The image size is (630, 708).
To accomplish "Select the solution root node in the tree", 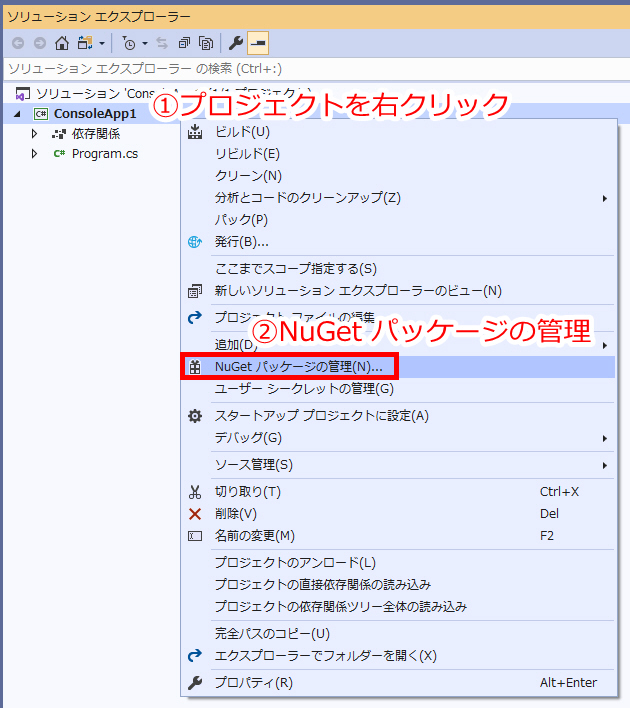I will pos(173,93).
